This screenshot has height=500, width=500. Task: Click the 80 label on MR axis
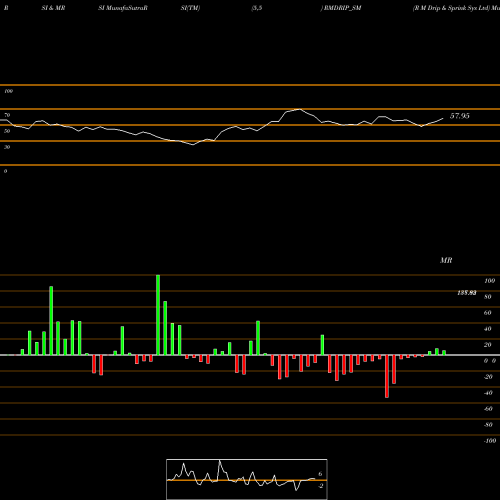click(488, 297)
